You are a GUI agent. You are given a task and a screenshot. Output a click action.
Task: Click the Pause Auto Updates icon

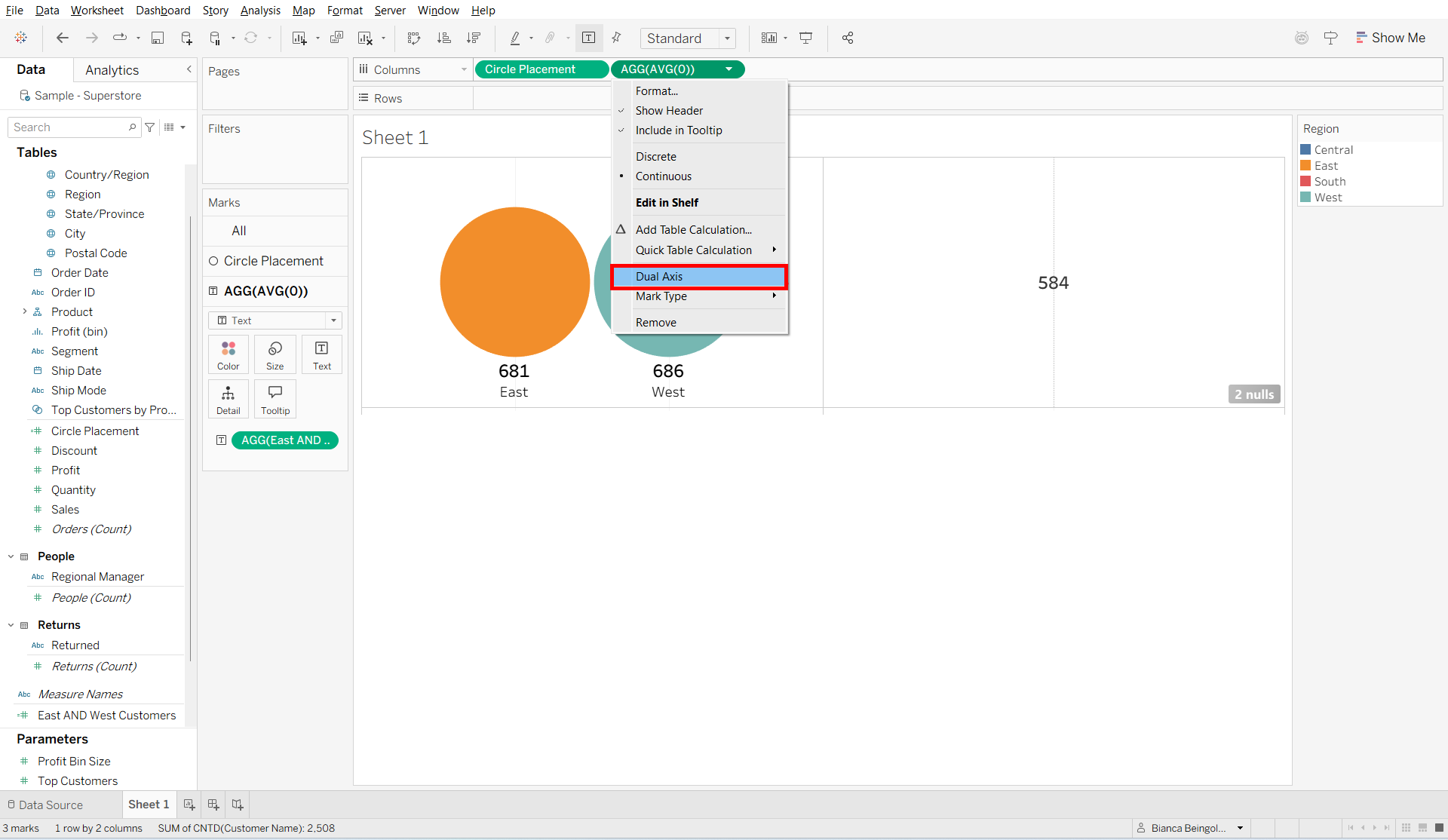point(216,38)
